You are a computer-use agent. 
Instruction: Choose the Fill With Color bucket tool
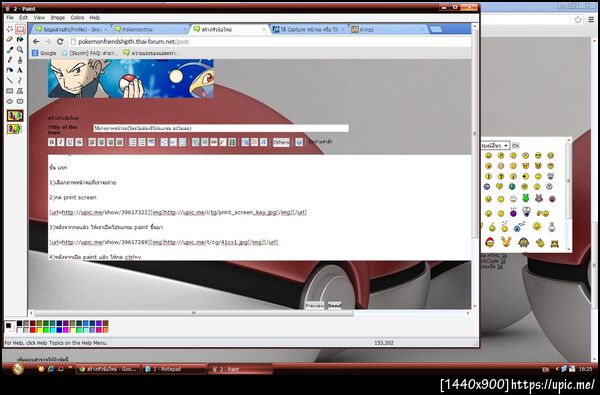click(x=20, y=39)
